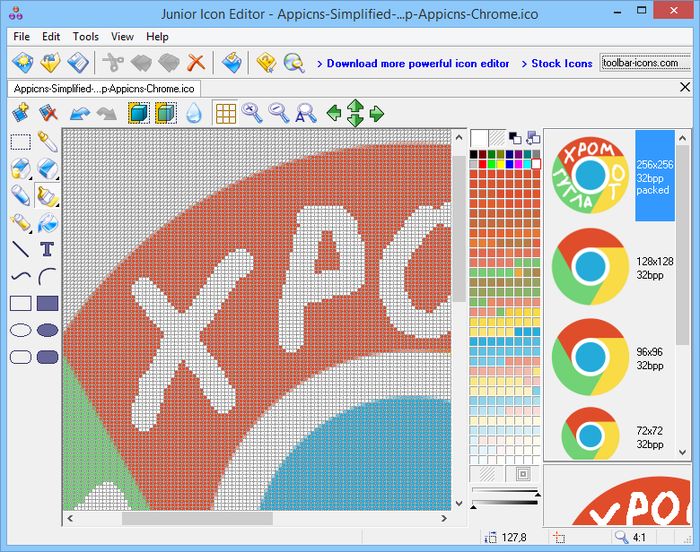Select the filled ellipse shape tool

[47, 330]
